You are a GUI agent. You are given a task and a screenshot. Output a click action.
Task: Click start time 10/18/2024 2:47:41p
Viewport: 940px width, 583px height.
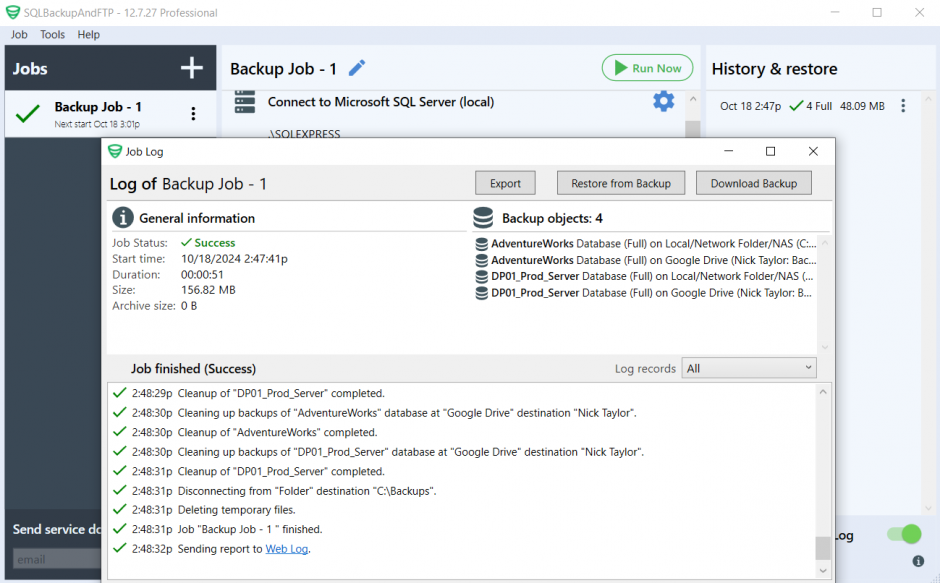[x=234, y=259]
